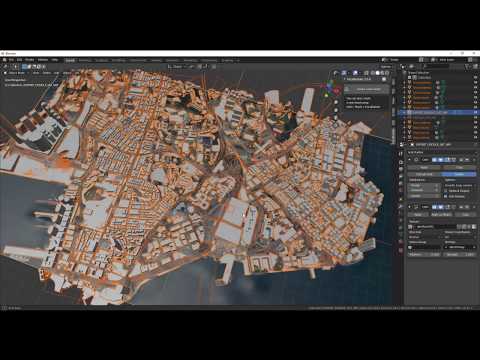Screen dimensions: 480x360
Task: Toggle viewport gizmos icon
Action: click(345, 73)
